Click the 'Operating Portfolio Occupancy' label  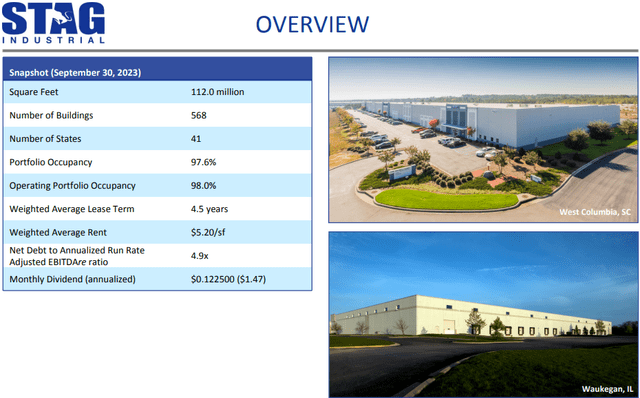pyautogui.click(x=72, y=185)
